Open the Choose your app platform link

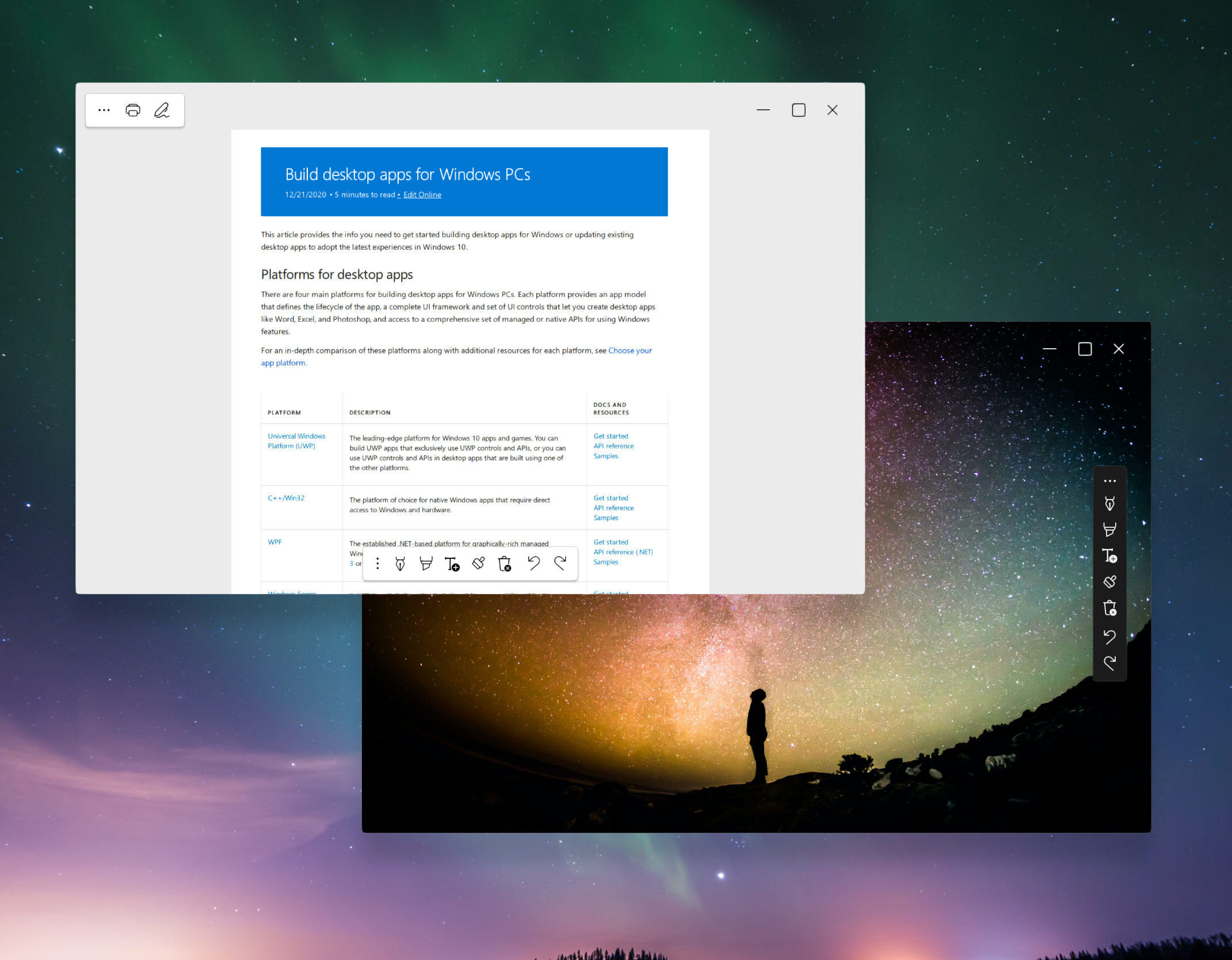click(630, 351)
